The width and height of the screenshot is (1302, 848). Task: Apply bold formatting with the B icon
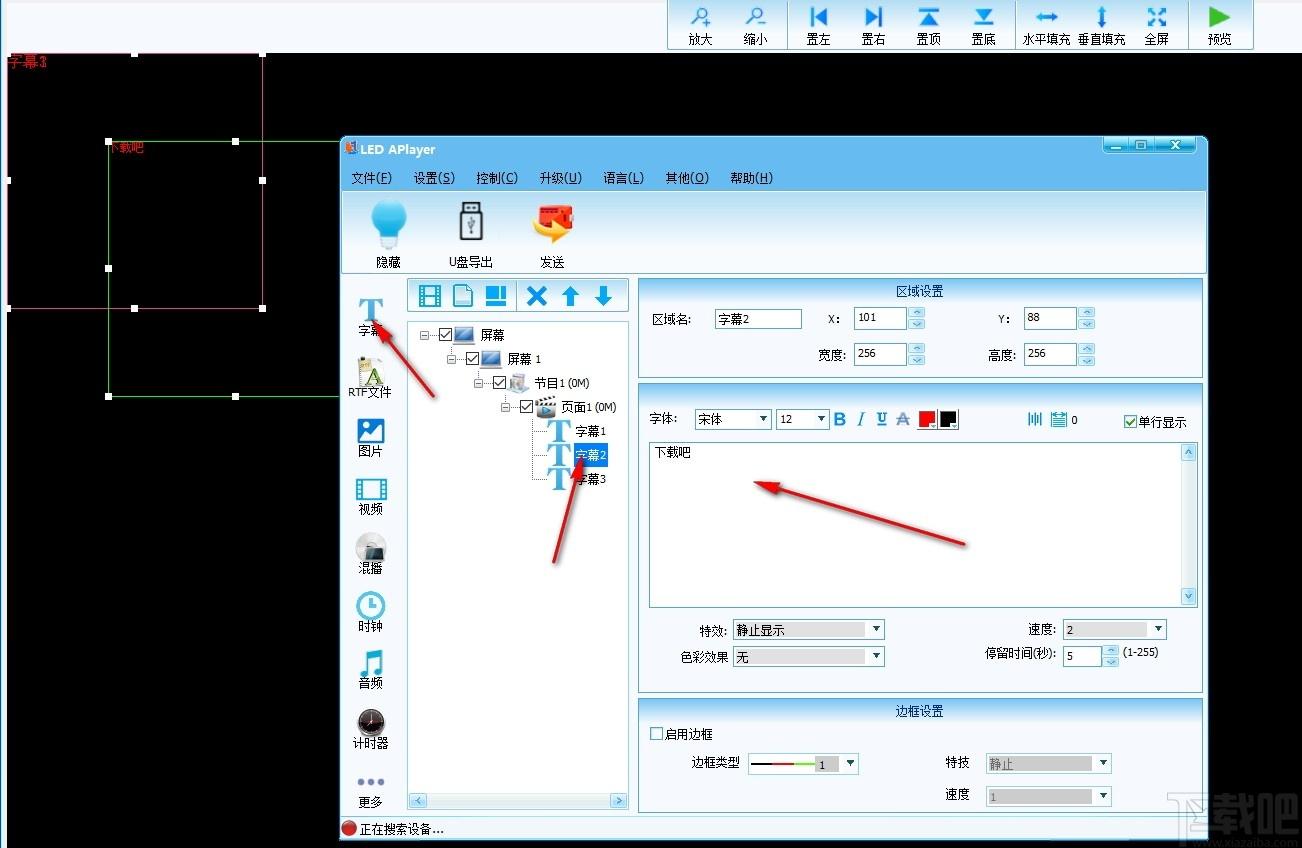(x=840, y=419)
